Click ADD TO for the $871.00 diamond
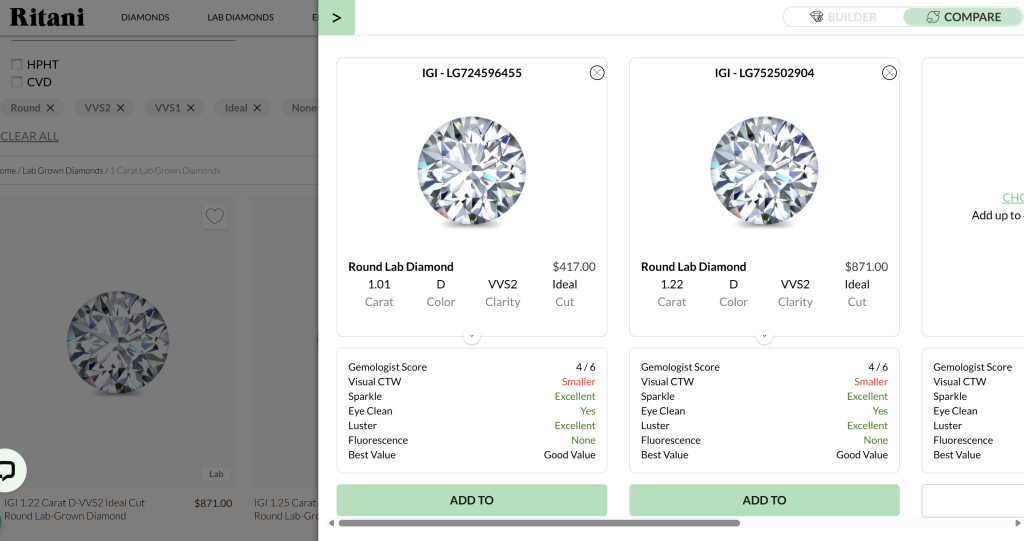 coord(764,500)
